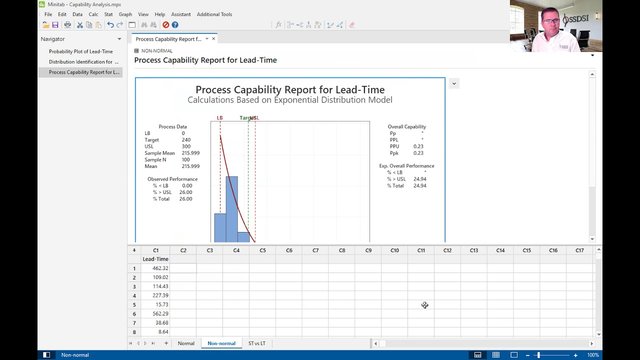The height and width of the screenshot is (360, 640).
Task: Toggle the Navigator pane icon in the status bar
Action: tap(47, 355)
